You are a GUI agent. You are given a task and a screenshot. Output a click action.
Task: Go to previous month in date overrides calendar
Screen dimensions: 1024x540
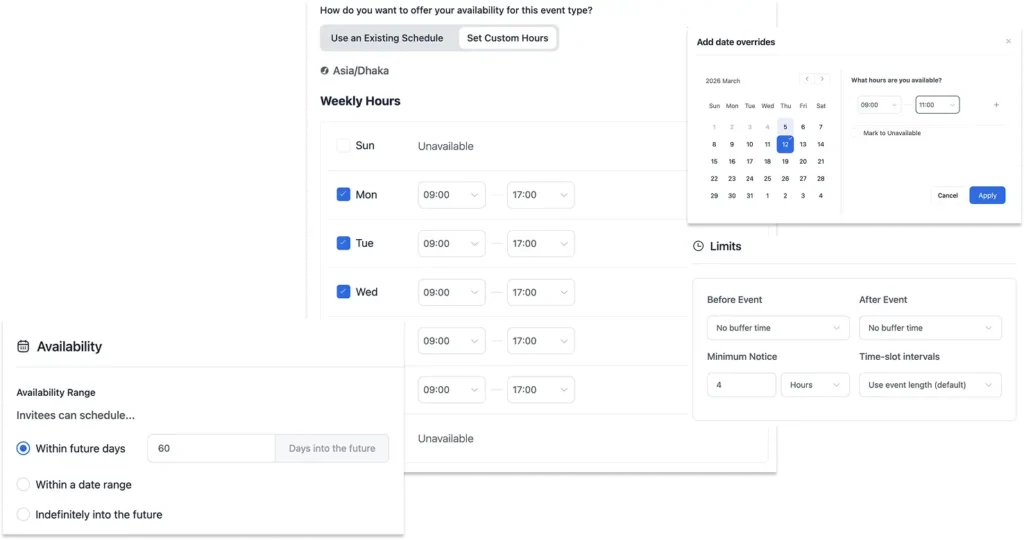[x=807, y=79]
